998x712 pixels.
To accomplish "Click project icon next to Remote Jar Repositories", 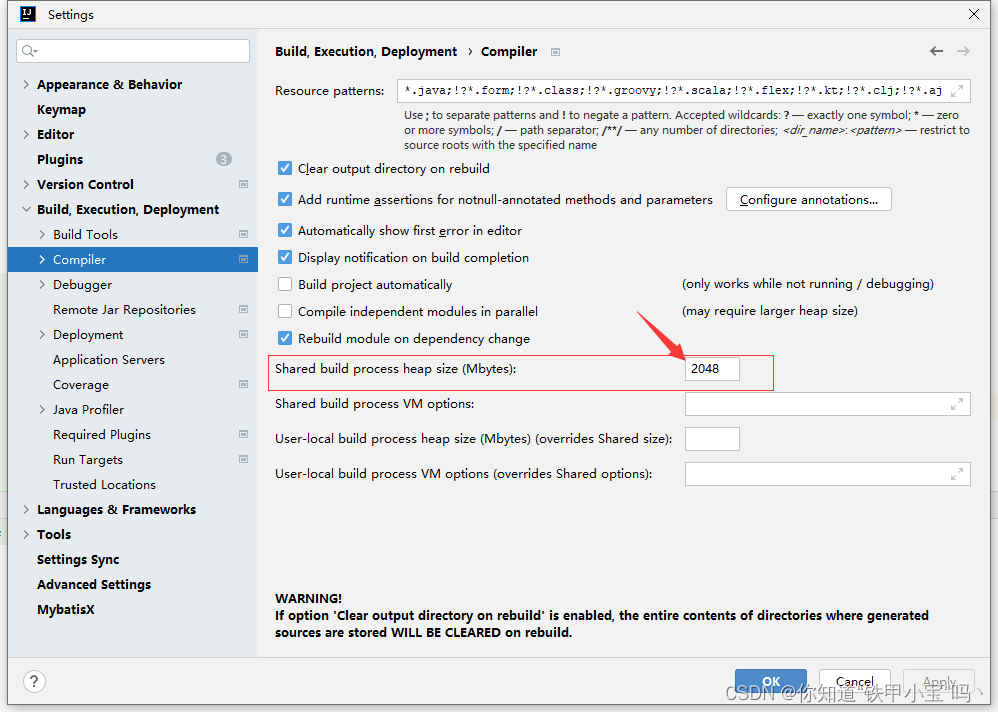I will [x=243, y=310].
